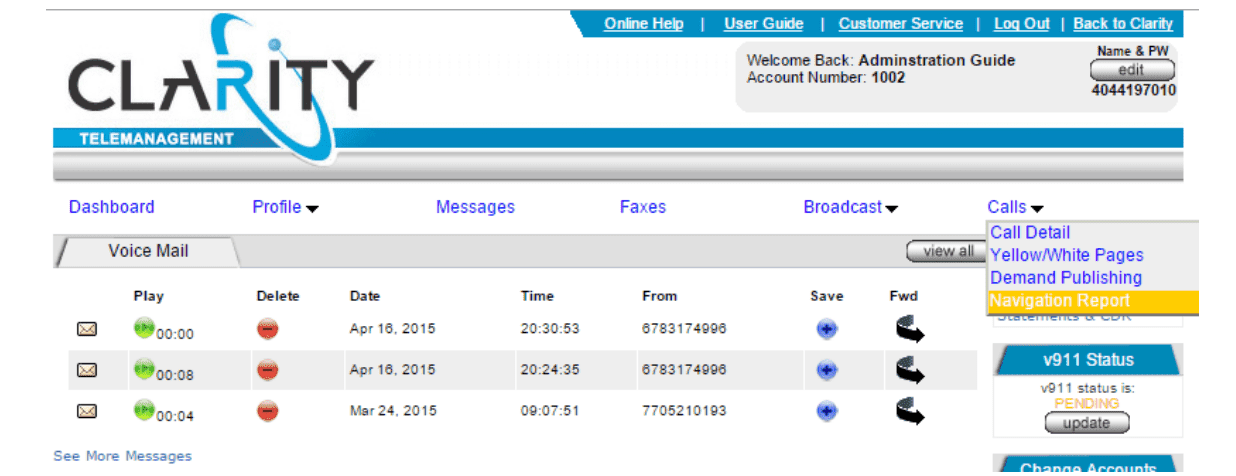Delete the Mar 24, 2015 voicemail
Screen dimensions: 1236x476
coord(267,411)
